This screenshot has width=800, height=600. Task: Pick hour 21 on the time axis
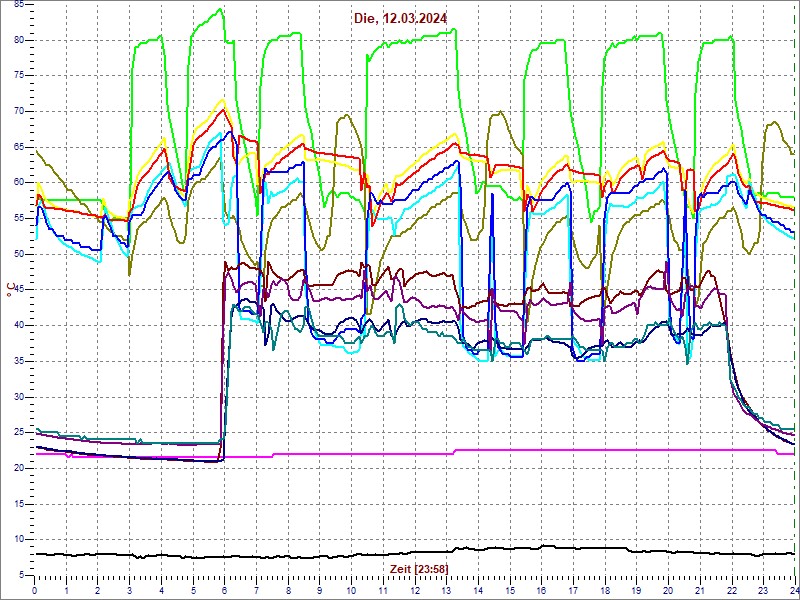click(699, 590)
